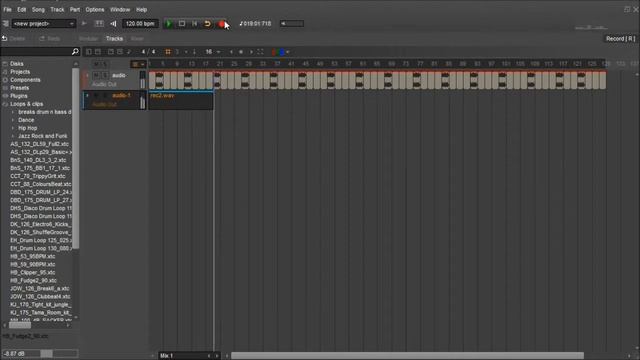Open the Help menu
640x360 pixels.
[142, 9]
